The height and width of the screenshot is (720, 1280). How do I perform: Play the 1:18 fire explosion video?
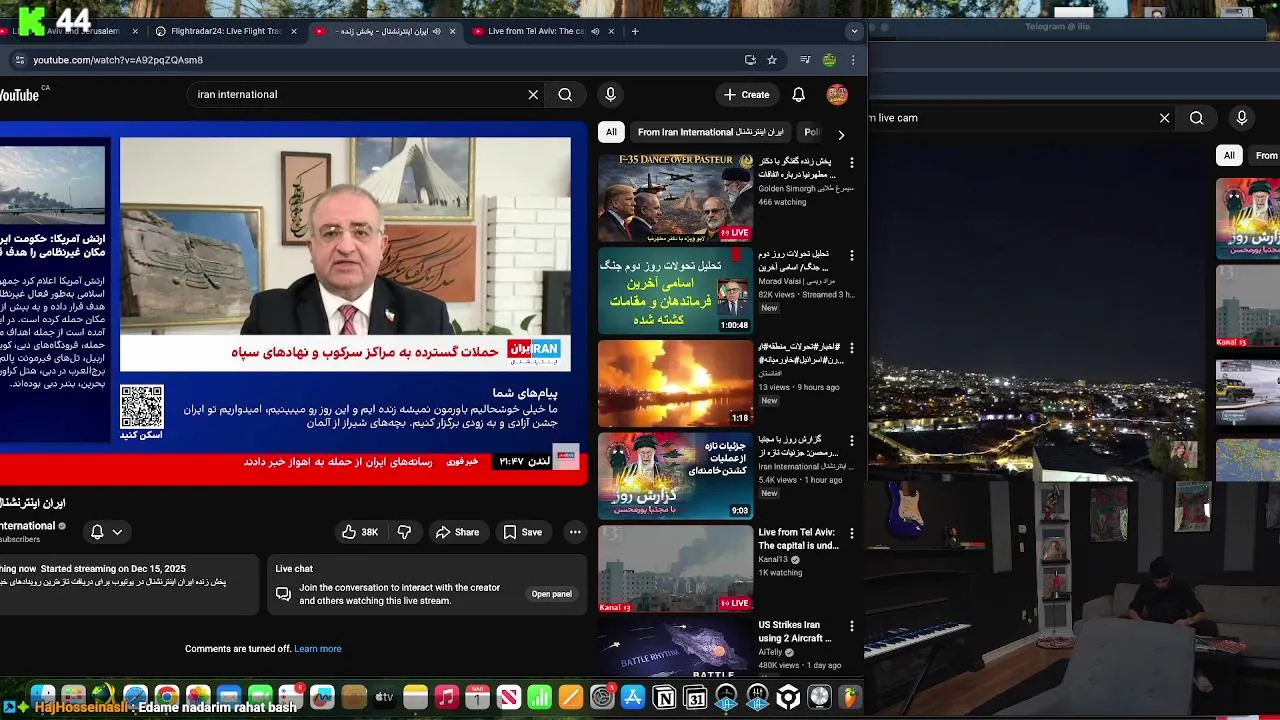click(x=675, y=383)
